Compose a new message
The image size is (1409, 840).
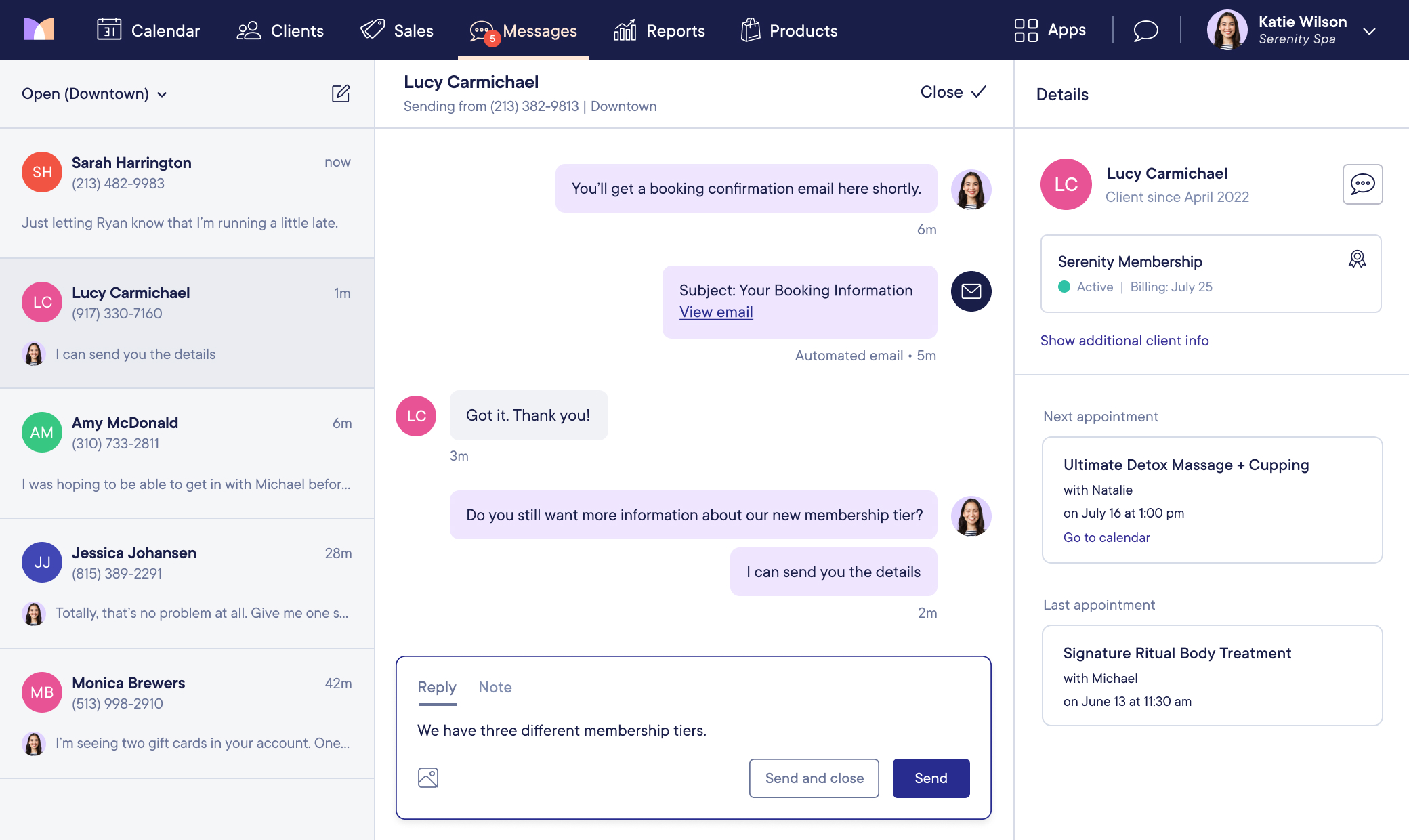(x=341, y=93)
